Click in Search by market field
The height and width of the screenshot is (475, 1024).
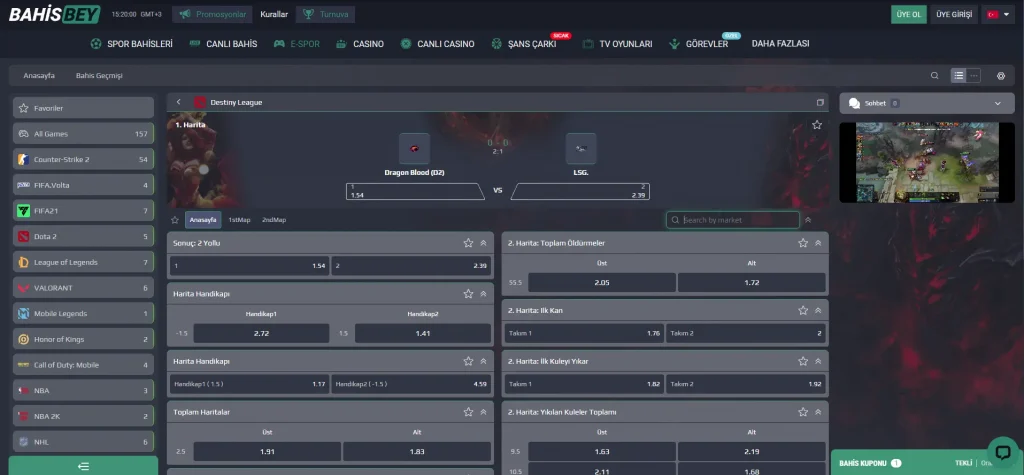(x=733, y=220)
